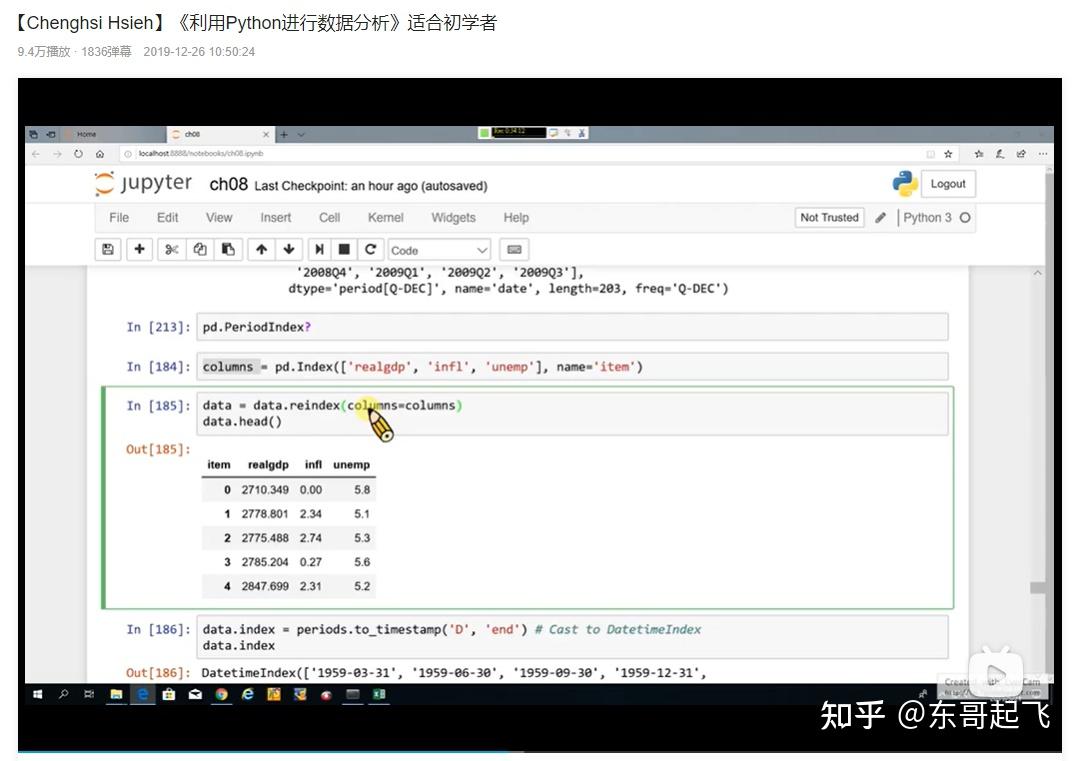Screen dimensions: 1080x761
Task: Open the Insert menu
Action: (276, 218)
